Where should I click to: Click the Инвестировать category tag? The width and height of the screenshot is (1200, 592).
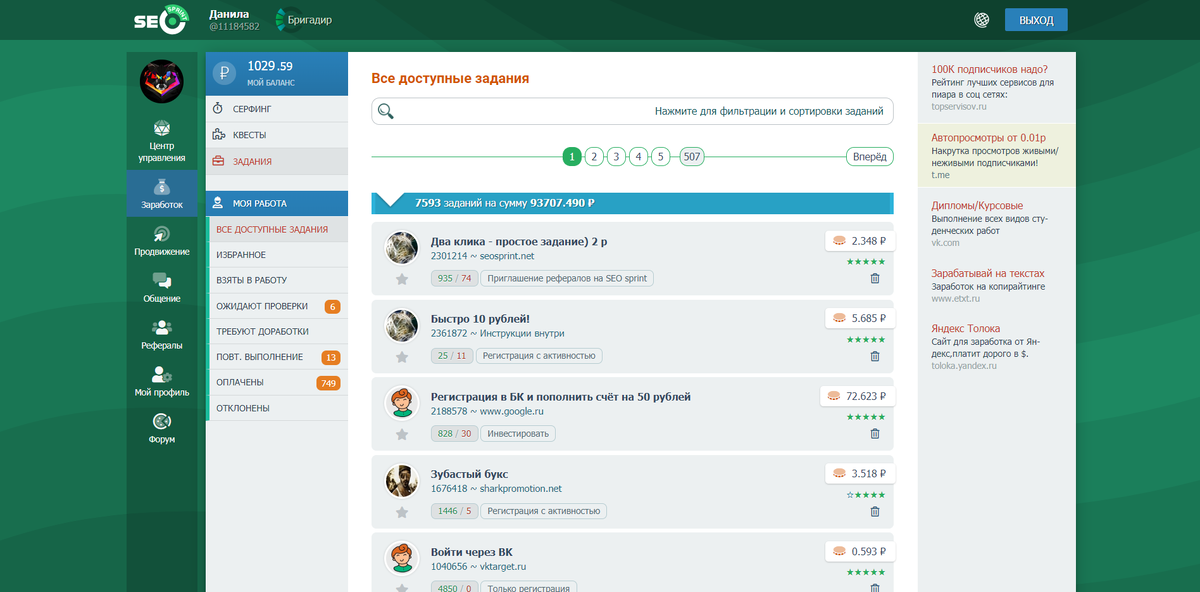519,434
